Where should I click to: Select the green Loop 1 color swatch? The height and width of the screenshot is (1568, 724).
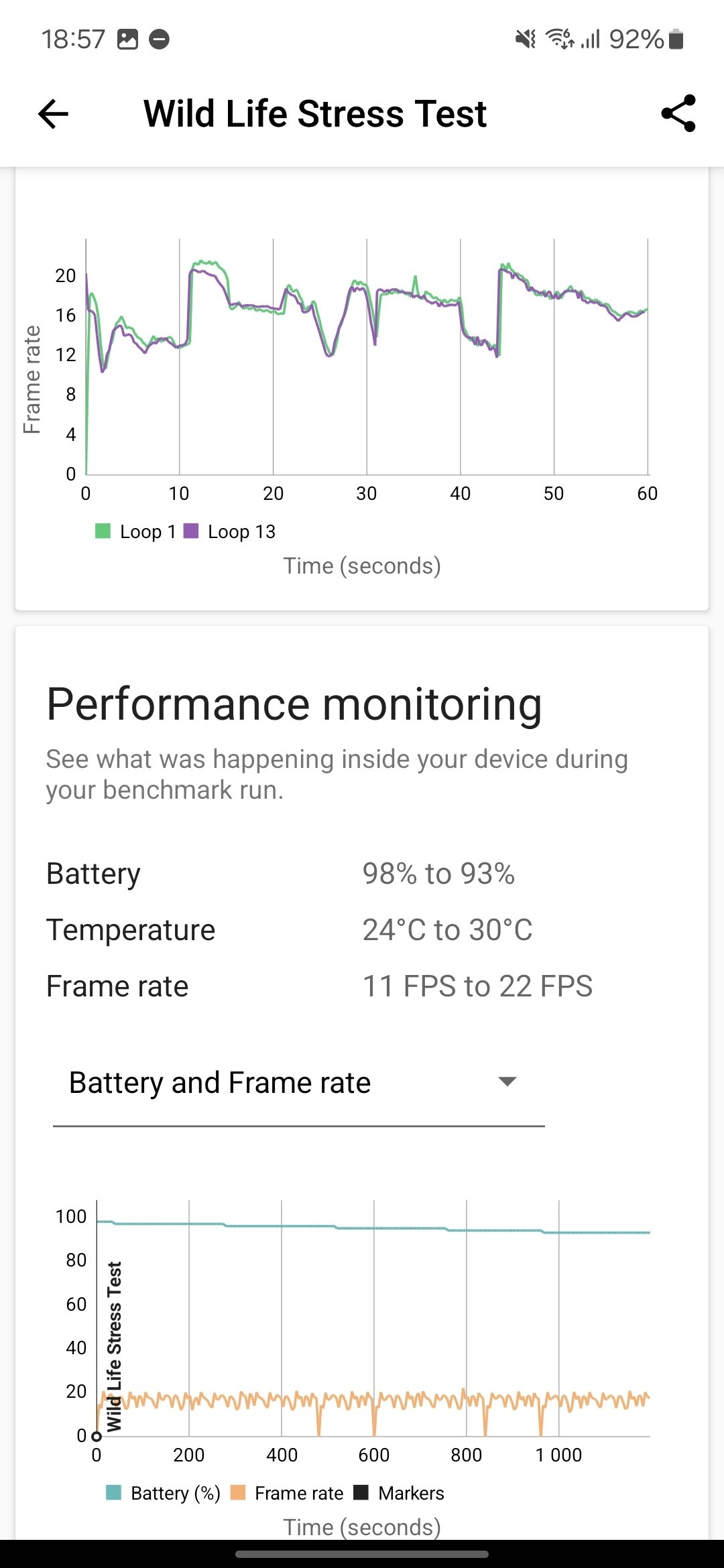(103, 531)
